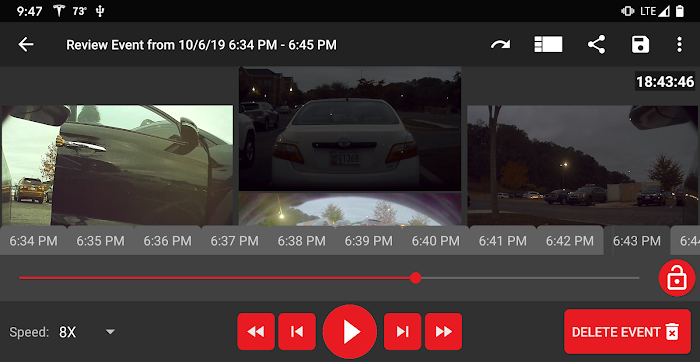The image size is (700, 362).
Task: Open the camera layout view icon
Action: click(x=548, y=45)
